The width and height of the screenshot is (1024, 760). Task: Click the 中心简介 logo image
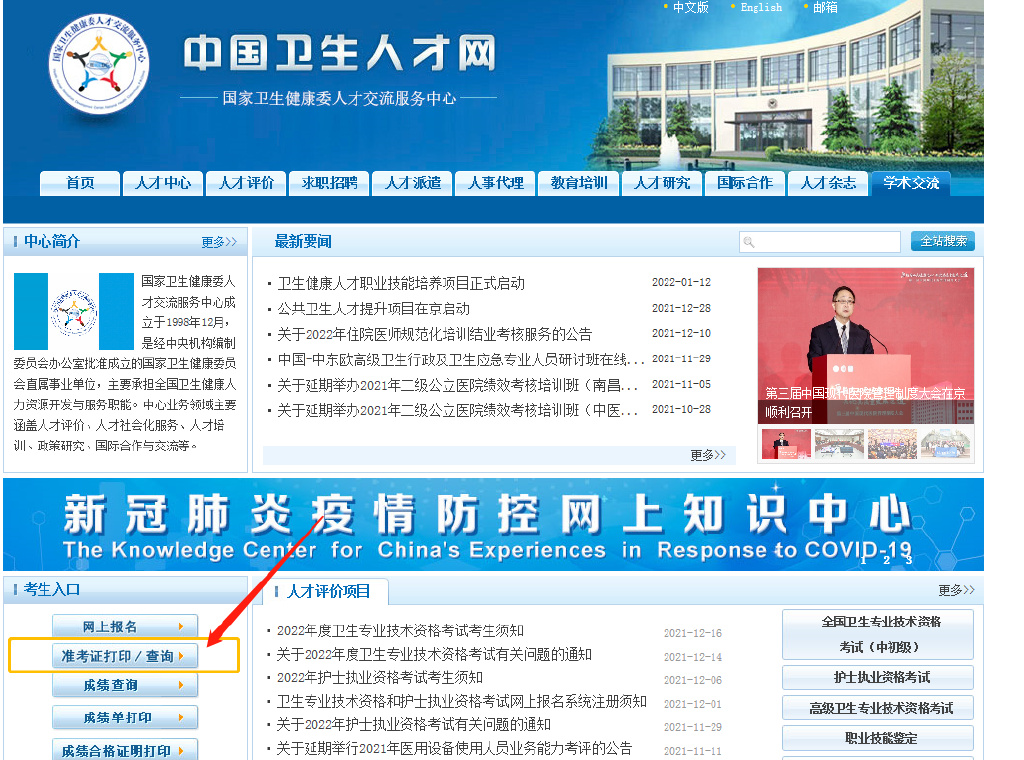click(74, 311)
